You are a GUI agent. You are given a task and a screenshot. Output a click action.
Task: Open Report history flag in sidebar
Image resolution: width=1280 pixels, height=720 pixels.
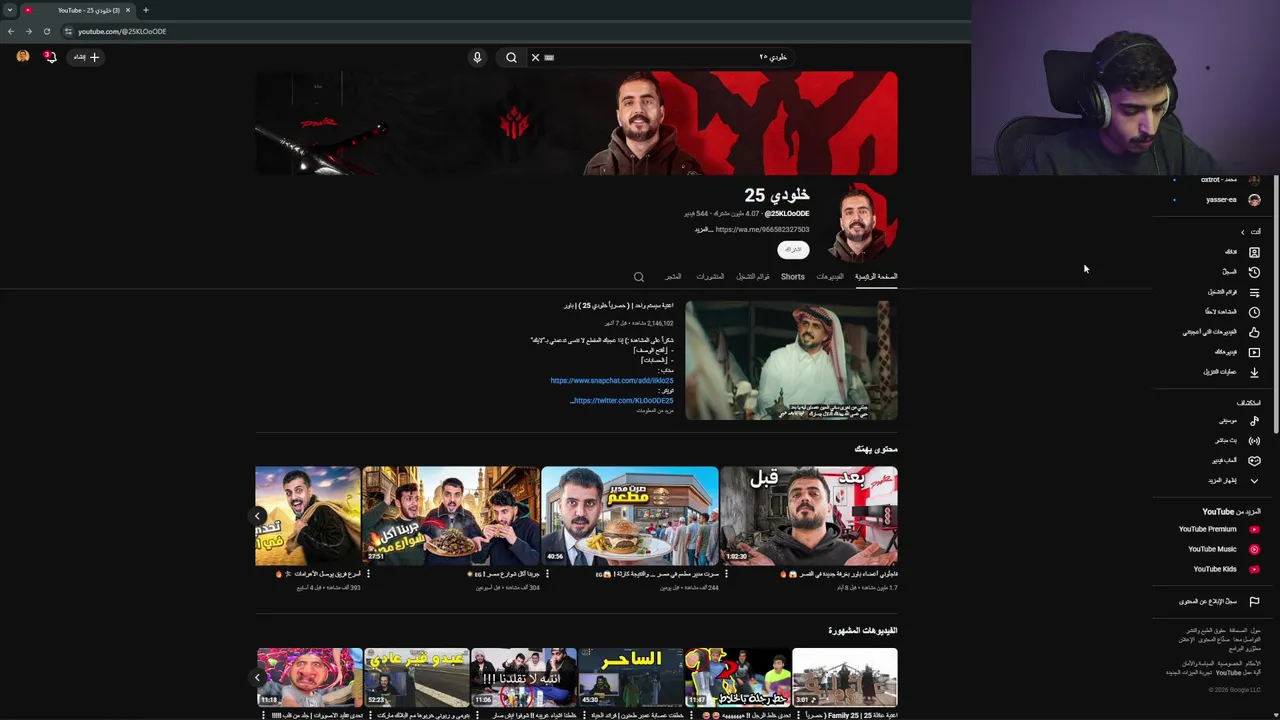tap(1254, 602)
